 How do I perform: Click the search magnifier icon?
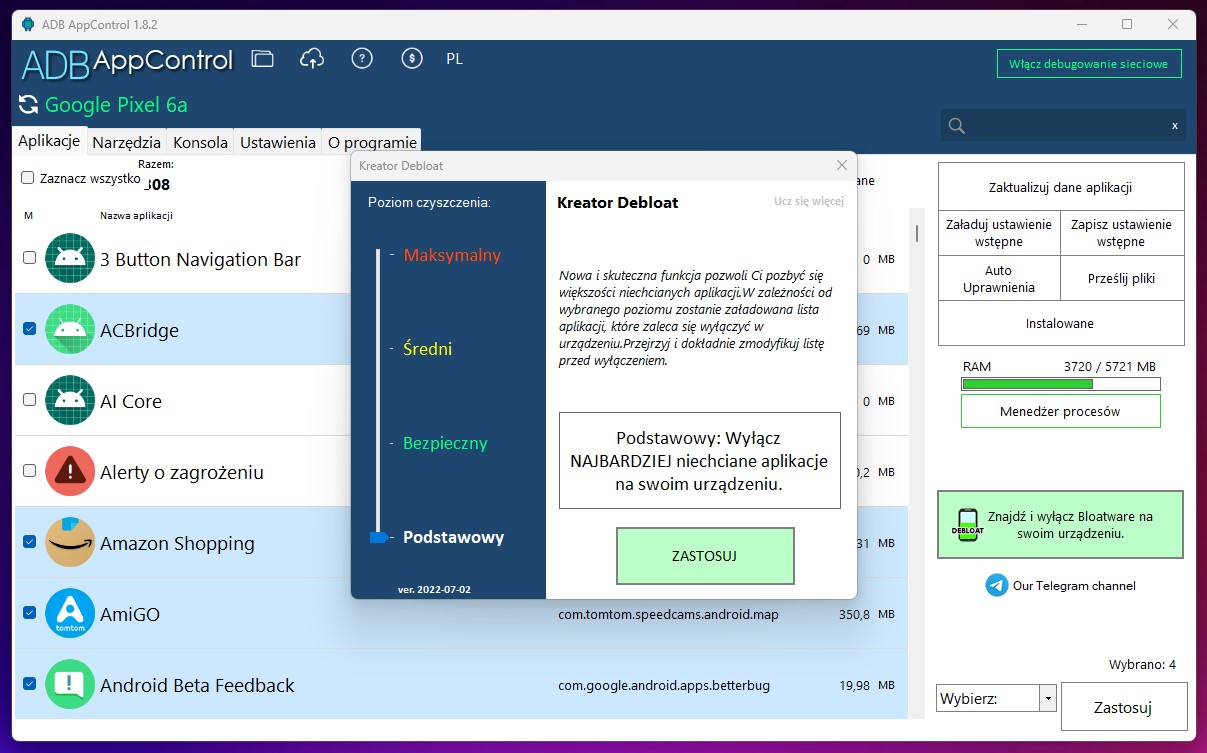tap(957, 125)
